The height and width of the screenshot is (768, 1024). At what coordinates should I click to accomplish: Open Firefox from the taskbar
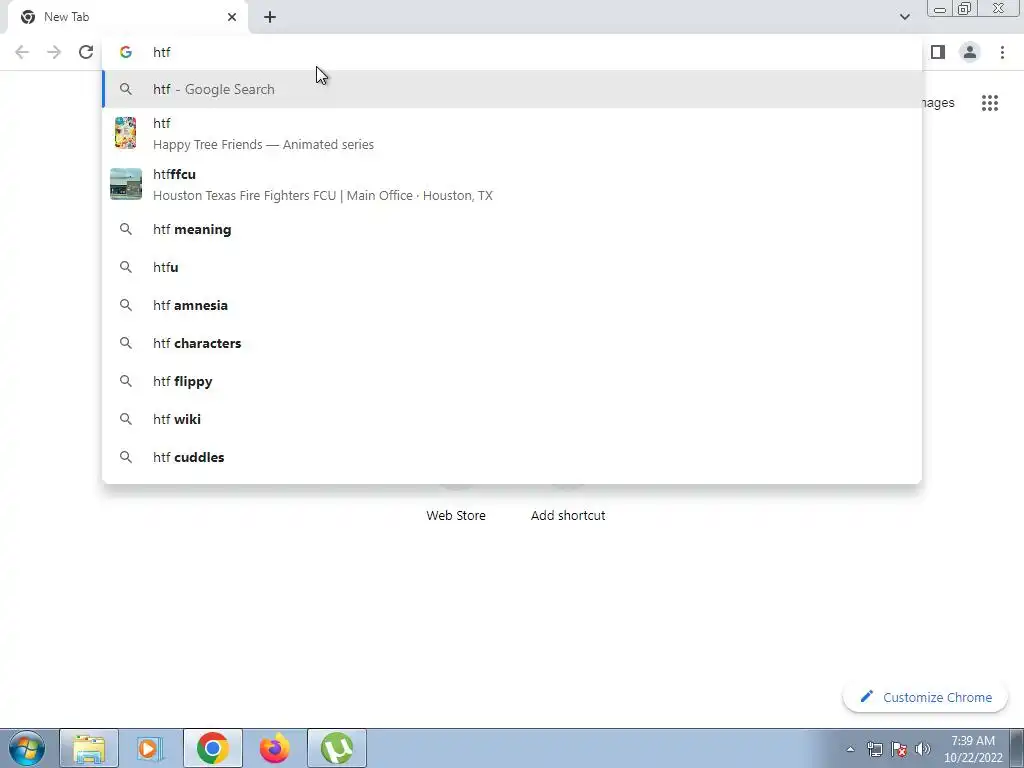click(274, 748)
